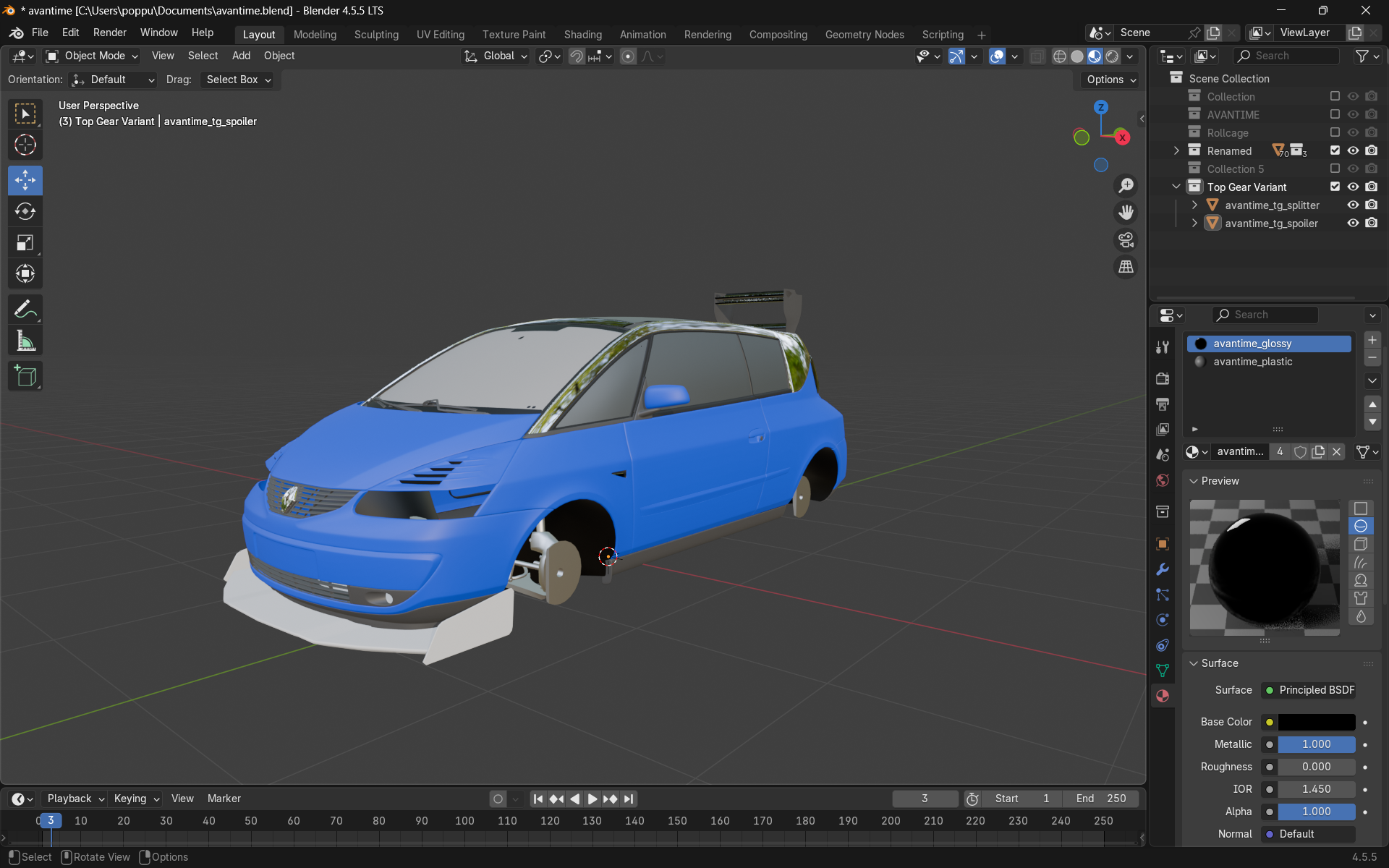
Task: Open the Modifiers wrench properties tab
Action: [1163, 569]
